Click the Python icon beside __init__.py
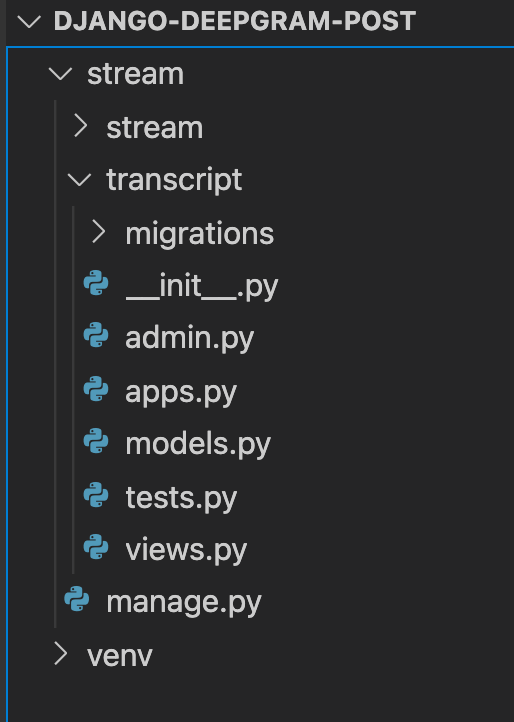The width and height of the screenshot is (514, 722). pyautogui.click(x=96, y=283)
